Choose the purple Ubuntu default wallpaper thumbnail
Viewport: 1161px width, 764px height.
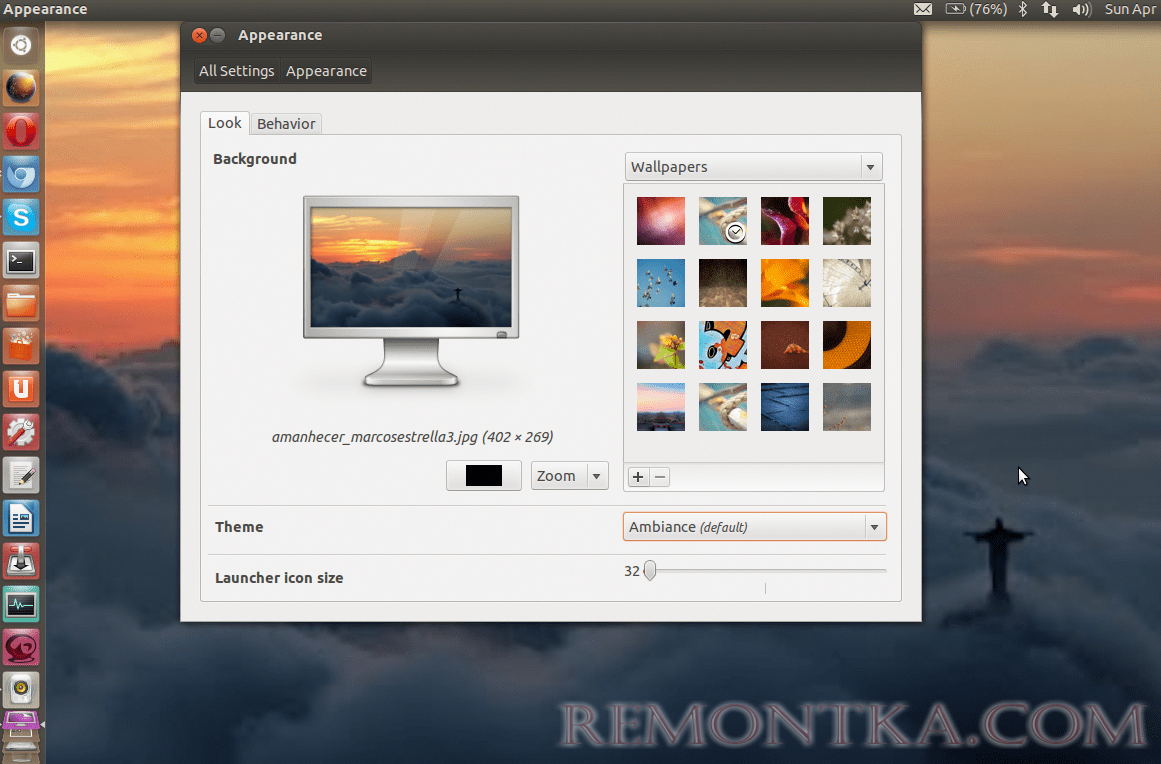tap(660, 221)
